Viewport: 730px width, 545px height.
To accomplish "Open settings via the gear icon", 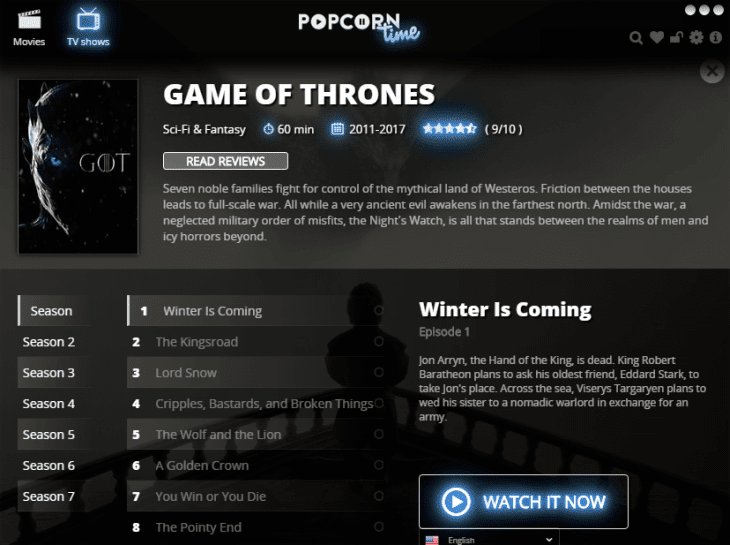I will pyautogui.click(x=696, y=37).
